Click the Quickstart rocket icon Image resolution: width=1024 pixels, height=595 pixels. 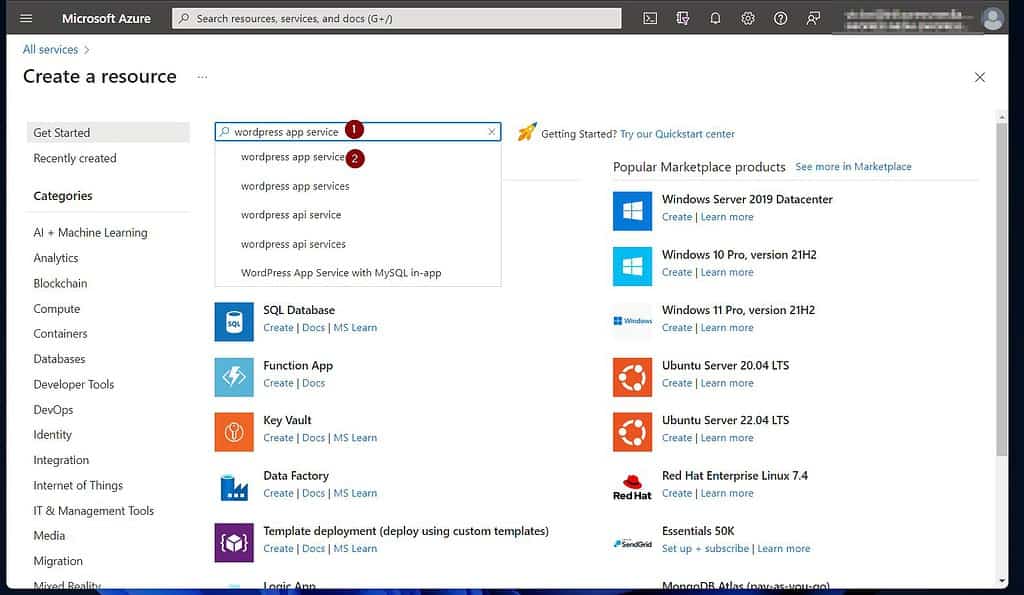coord(527,132)
